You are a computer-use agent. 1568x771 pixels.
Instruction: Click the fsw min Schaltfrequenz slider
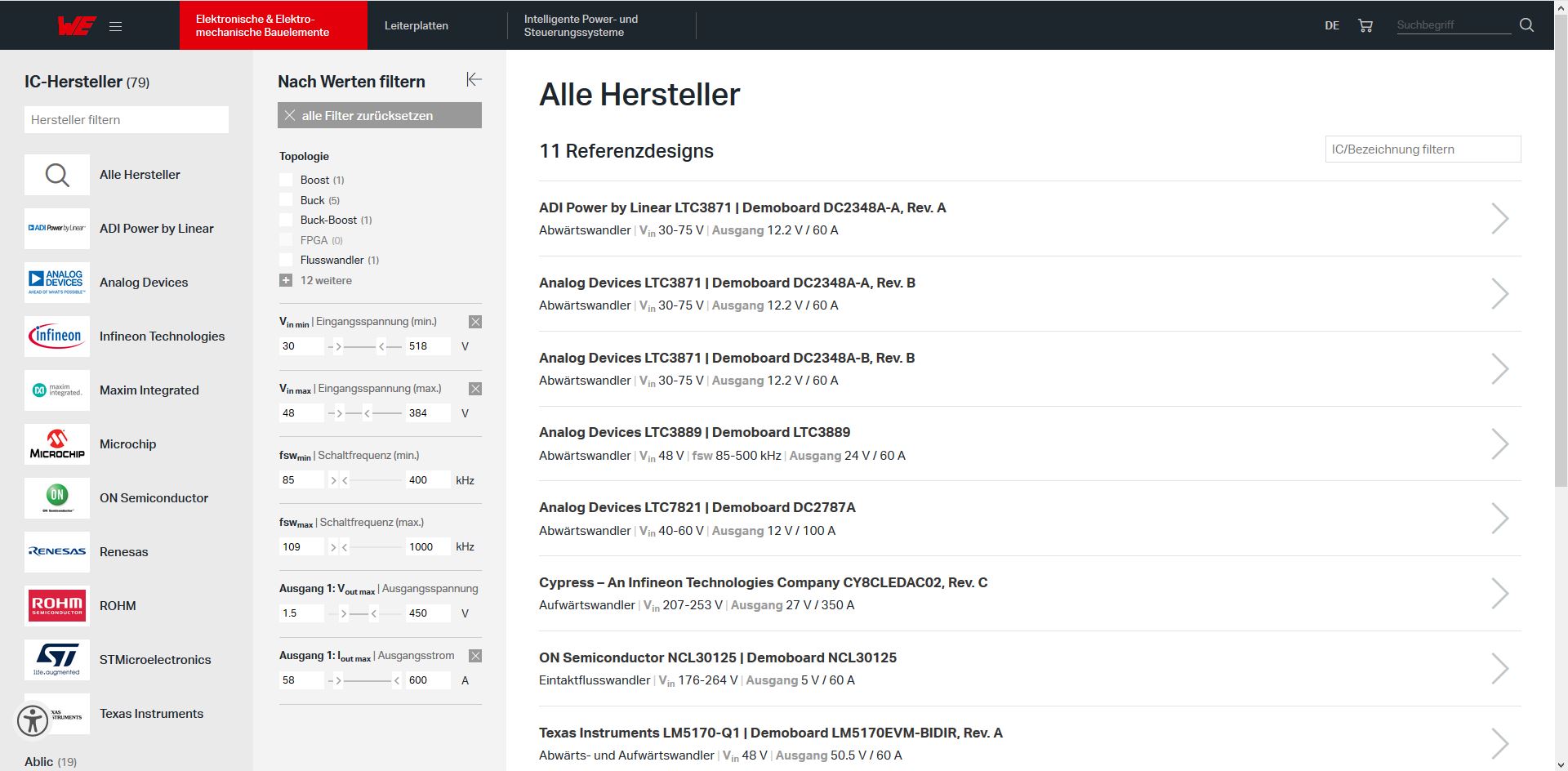tap(364, 480)
